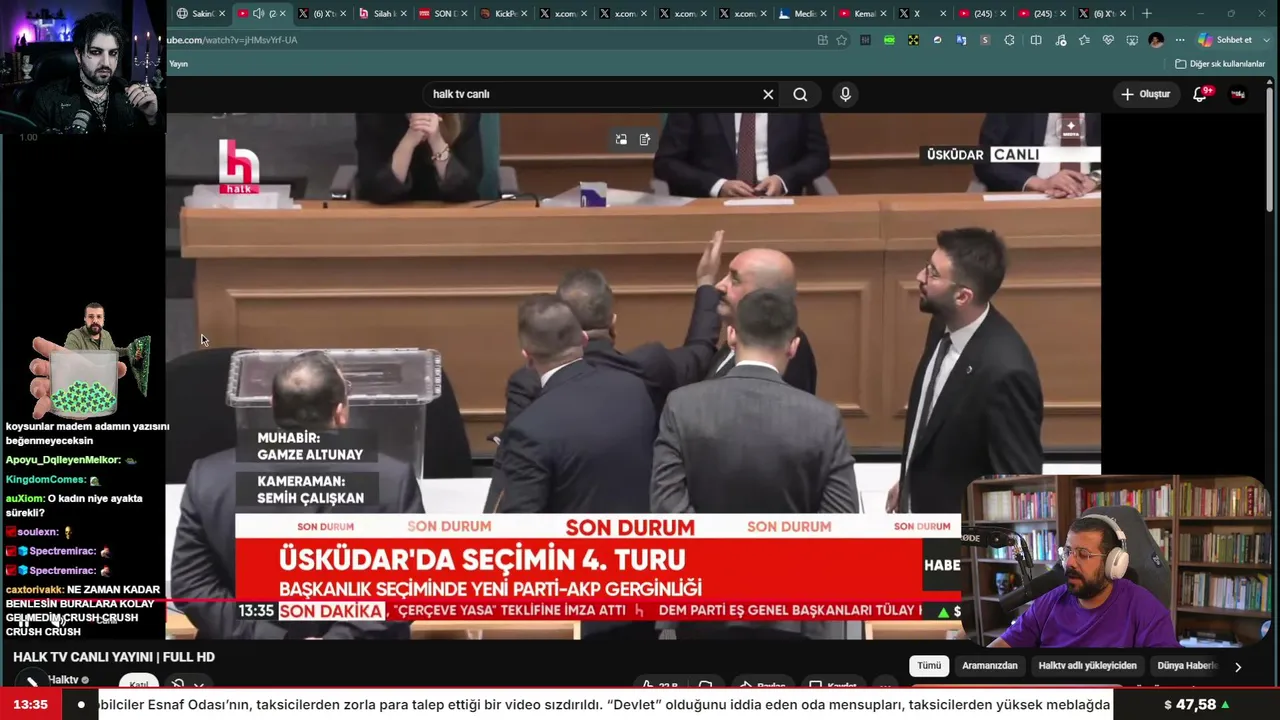The height and width of the screenshot is (720, 1280).
Task: Open the browser essentials heart icon
Action: click(x=1108, y=40)
